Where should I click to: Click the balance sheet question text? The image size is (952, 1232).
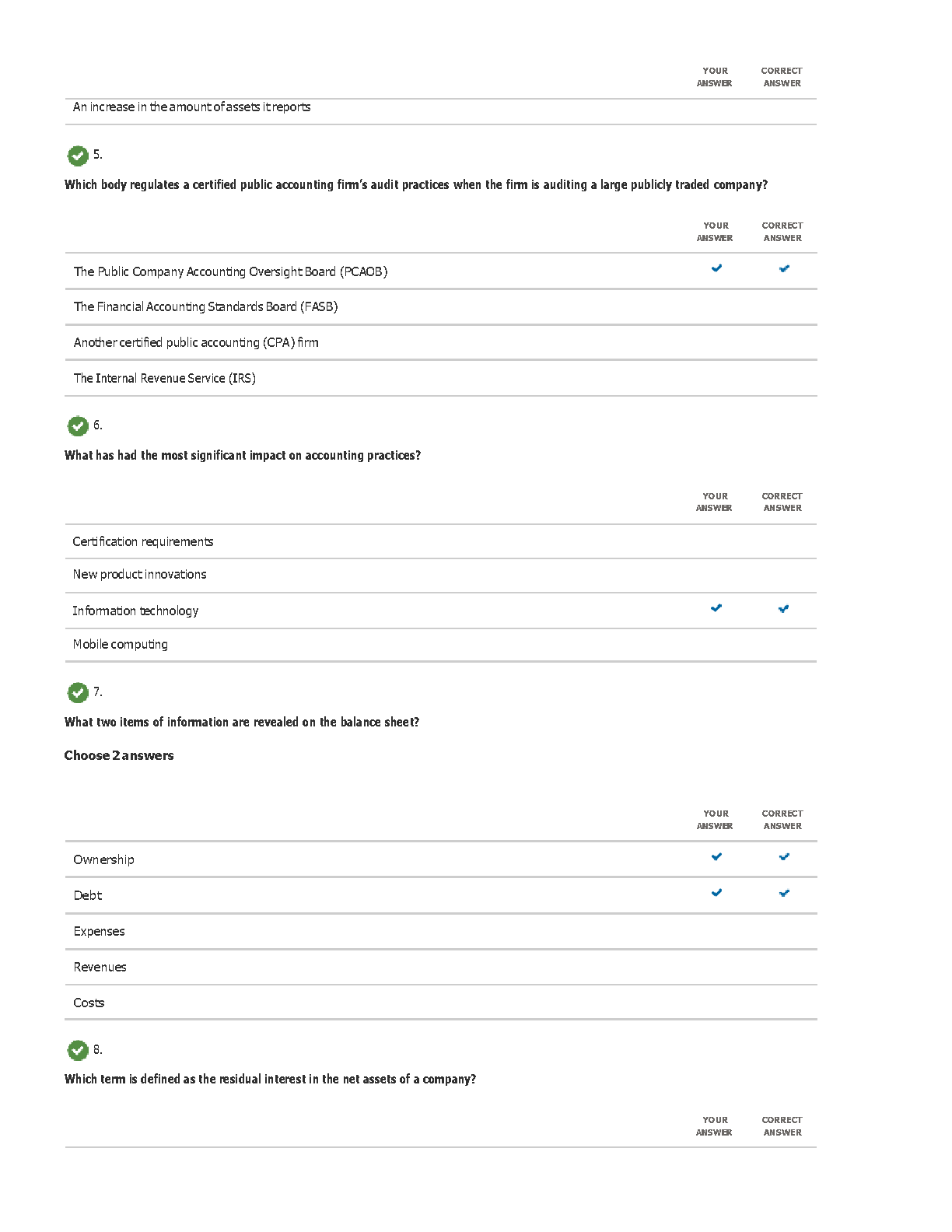[242, 722]
